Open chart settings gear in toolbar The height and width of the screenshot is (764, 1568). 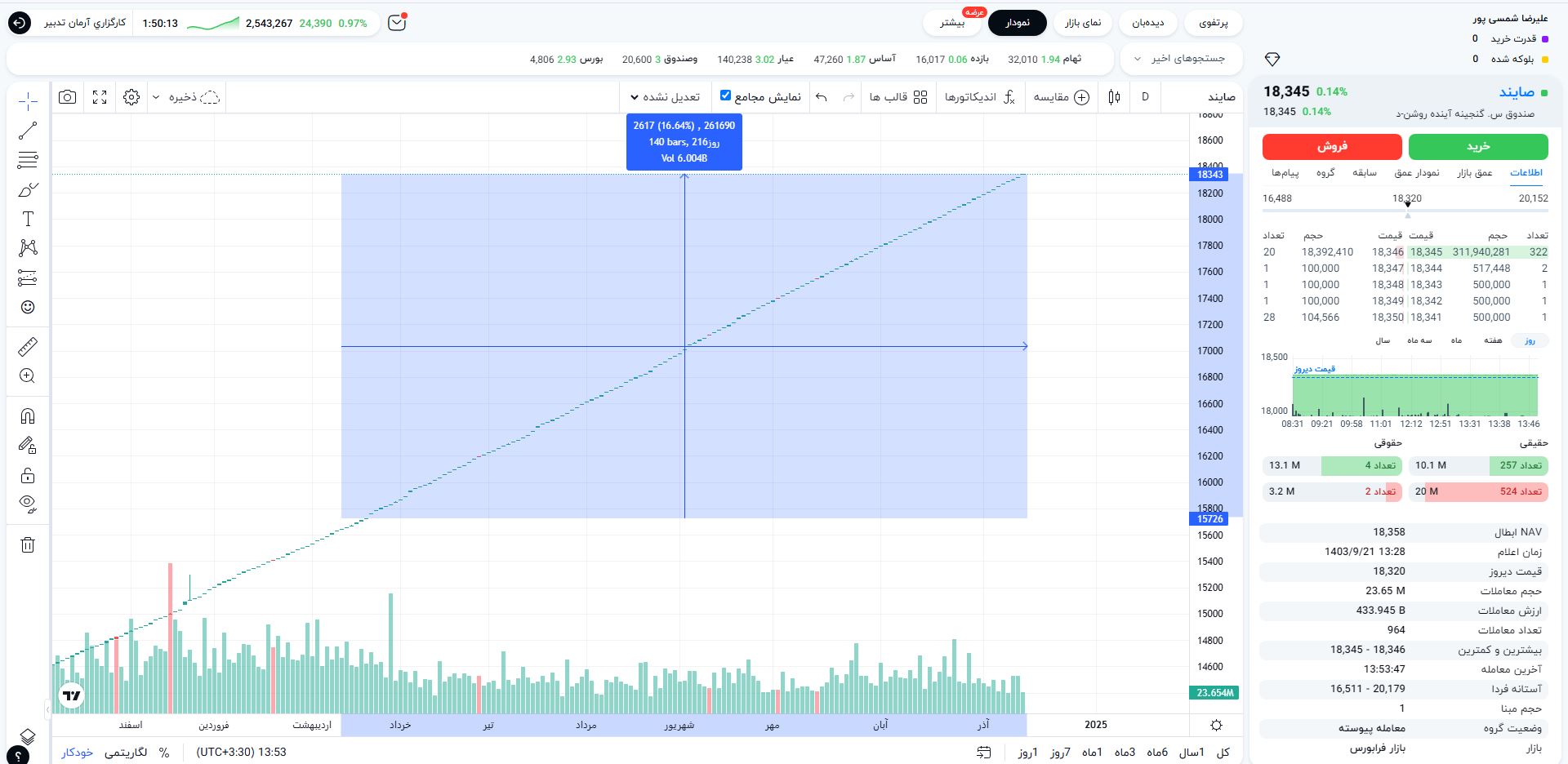131,97
